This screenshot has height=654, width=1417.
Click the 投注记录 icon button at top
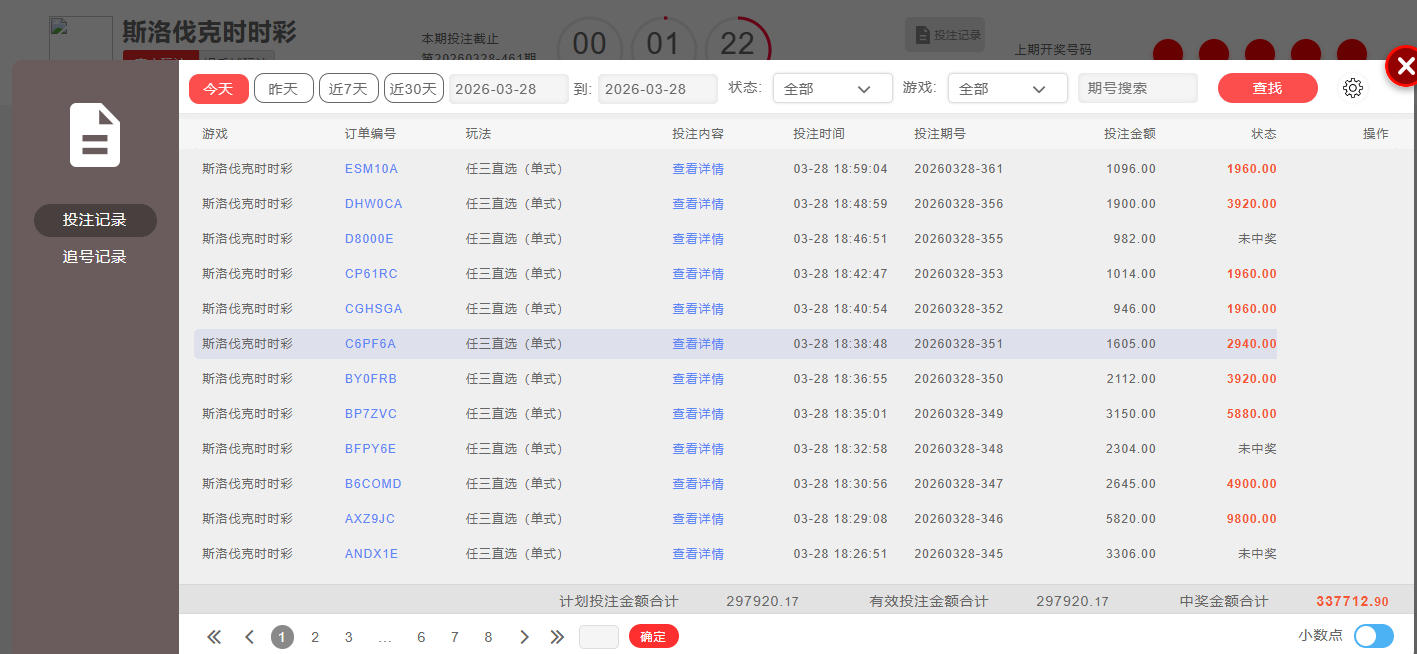coord(945,35)
